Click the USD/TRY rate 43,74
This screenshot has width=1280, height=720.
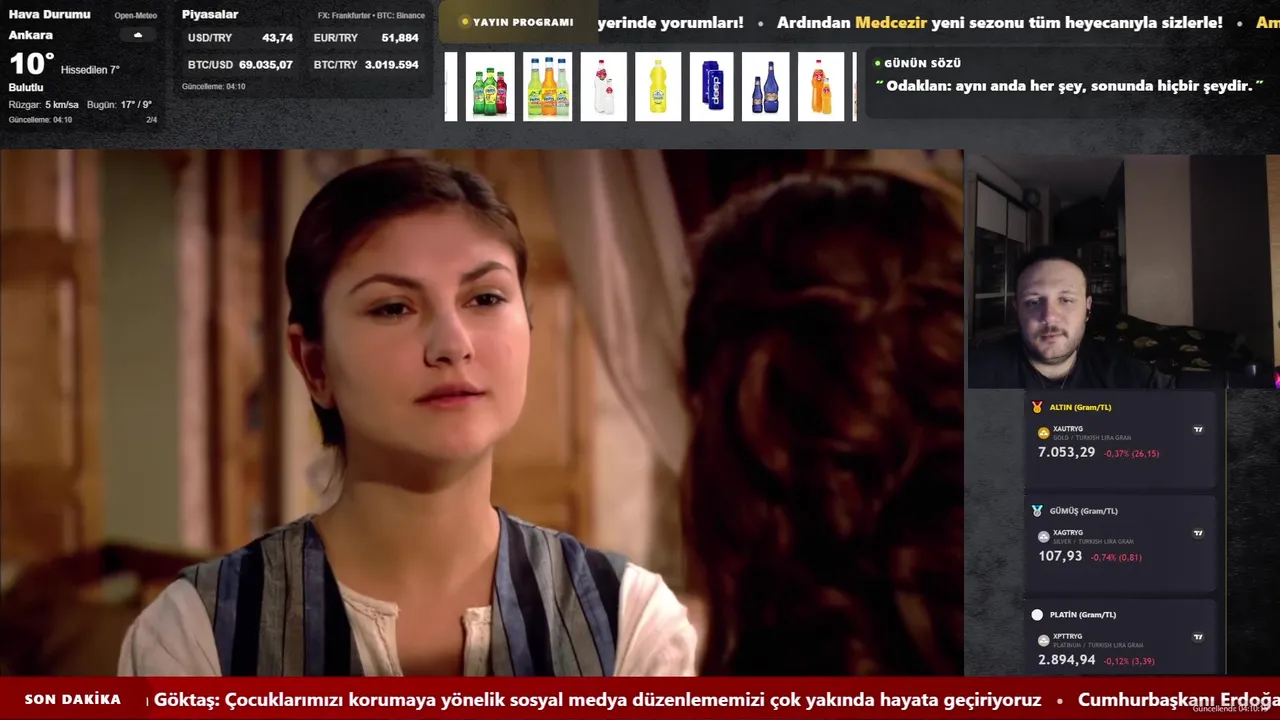click(x=278, y=38)
